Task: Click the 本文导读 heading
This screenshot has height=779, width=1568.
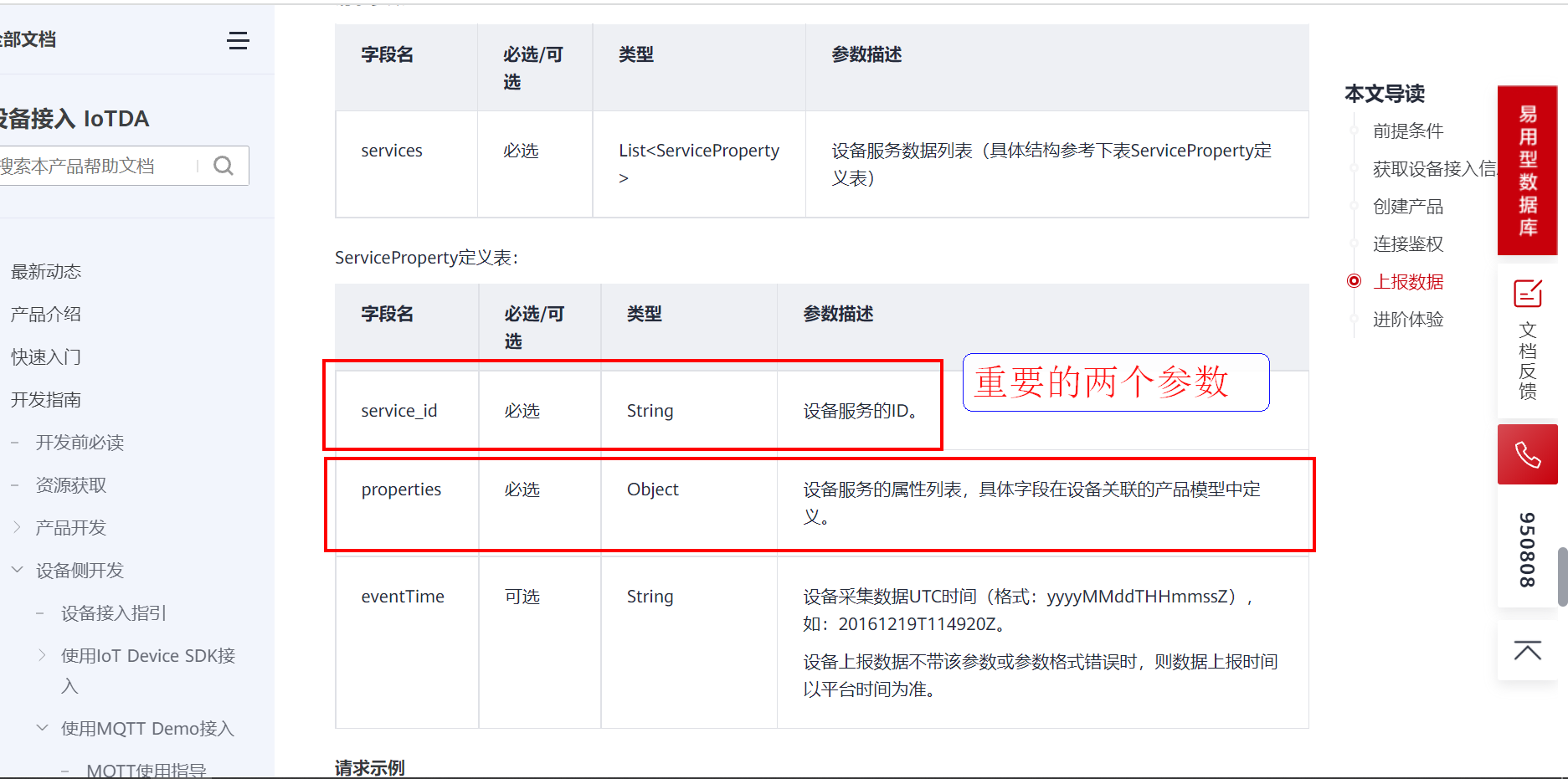Action: [x=1385, y=94]
